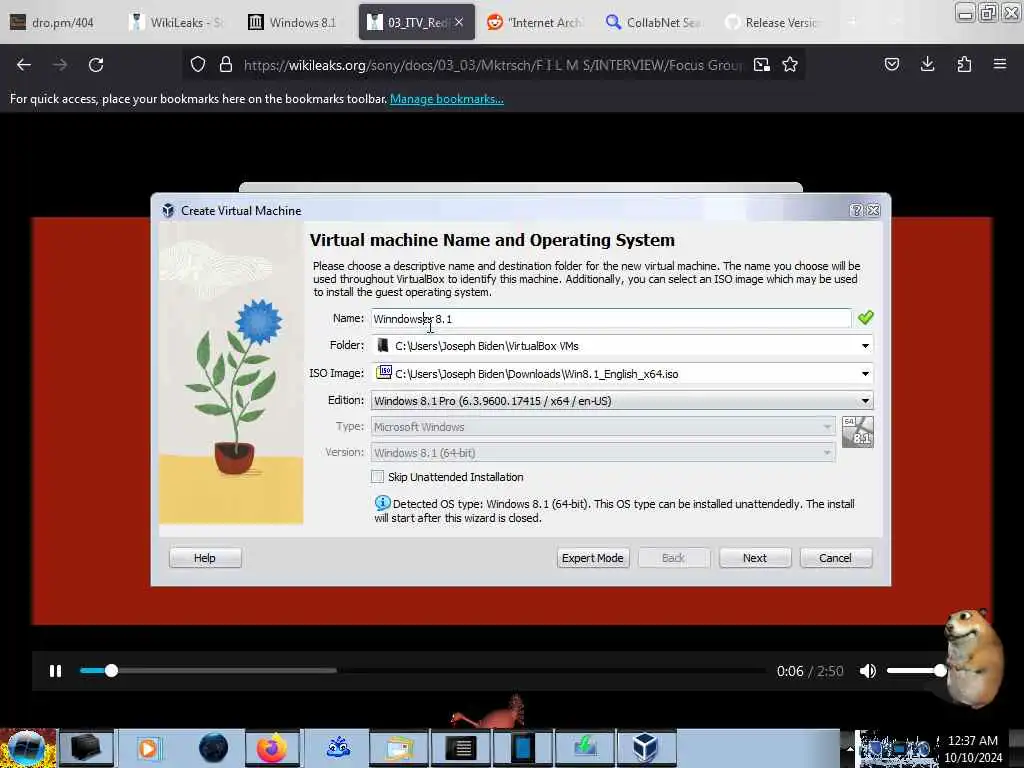Click the greyed-out Back button
The width and height of the screenshot is (1024, 768).
[x=674, y=558]
